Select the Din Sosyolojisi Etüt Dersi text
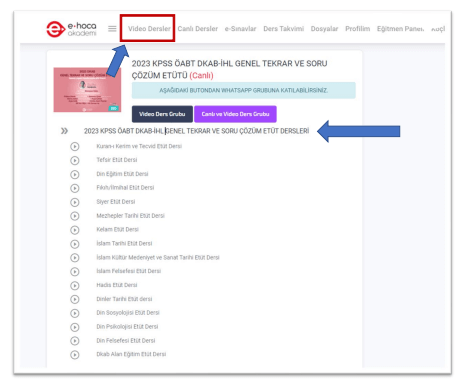 (x=128, y=313)
